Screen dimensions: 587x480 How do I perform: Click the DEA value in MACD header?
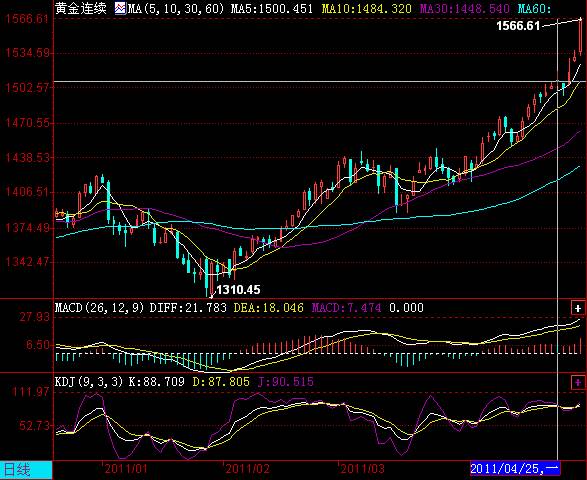pos(268,308)
